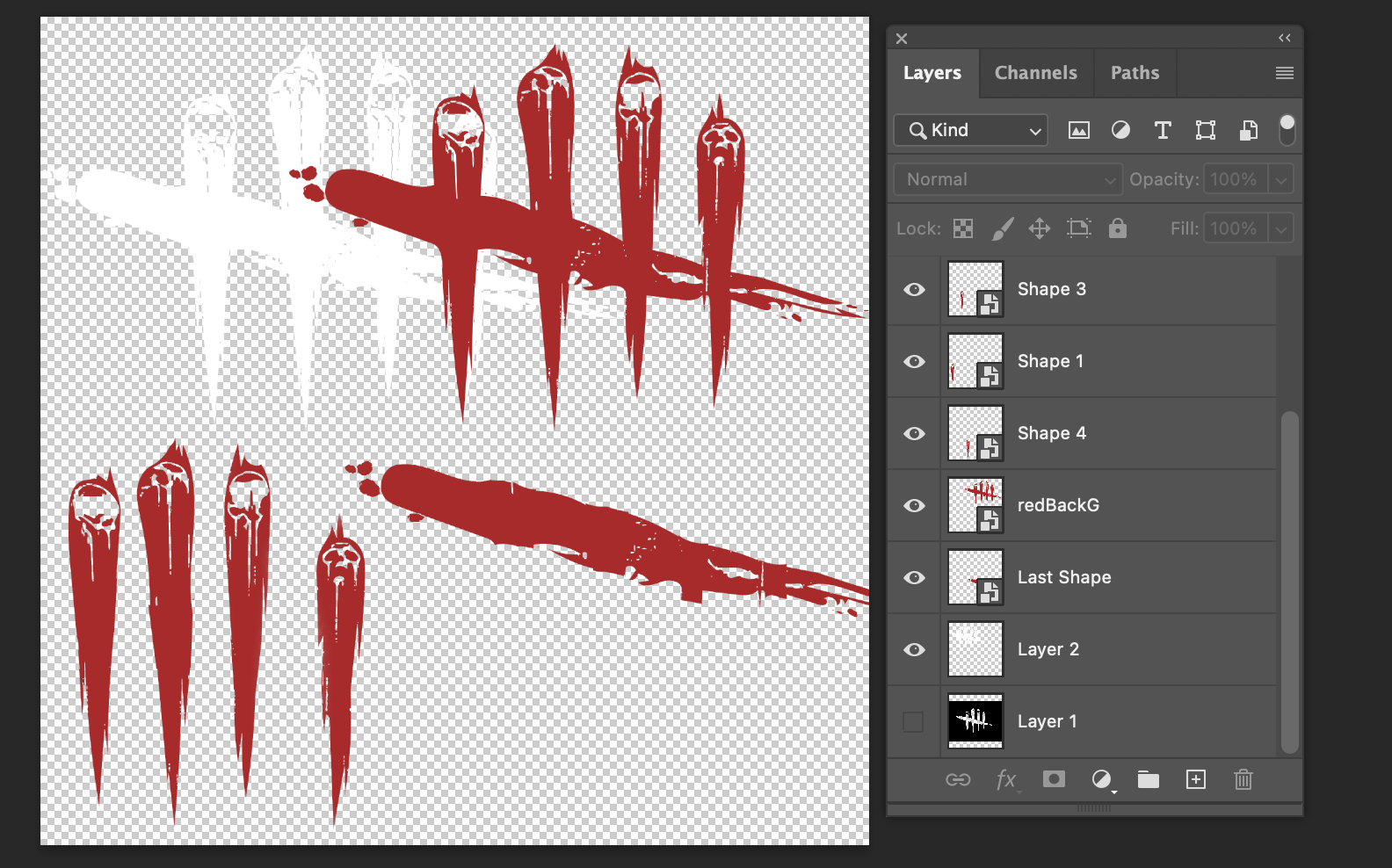Click the Last Shape layer thumbnail
Screen dimensions: 1392x868
975,577
